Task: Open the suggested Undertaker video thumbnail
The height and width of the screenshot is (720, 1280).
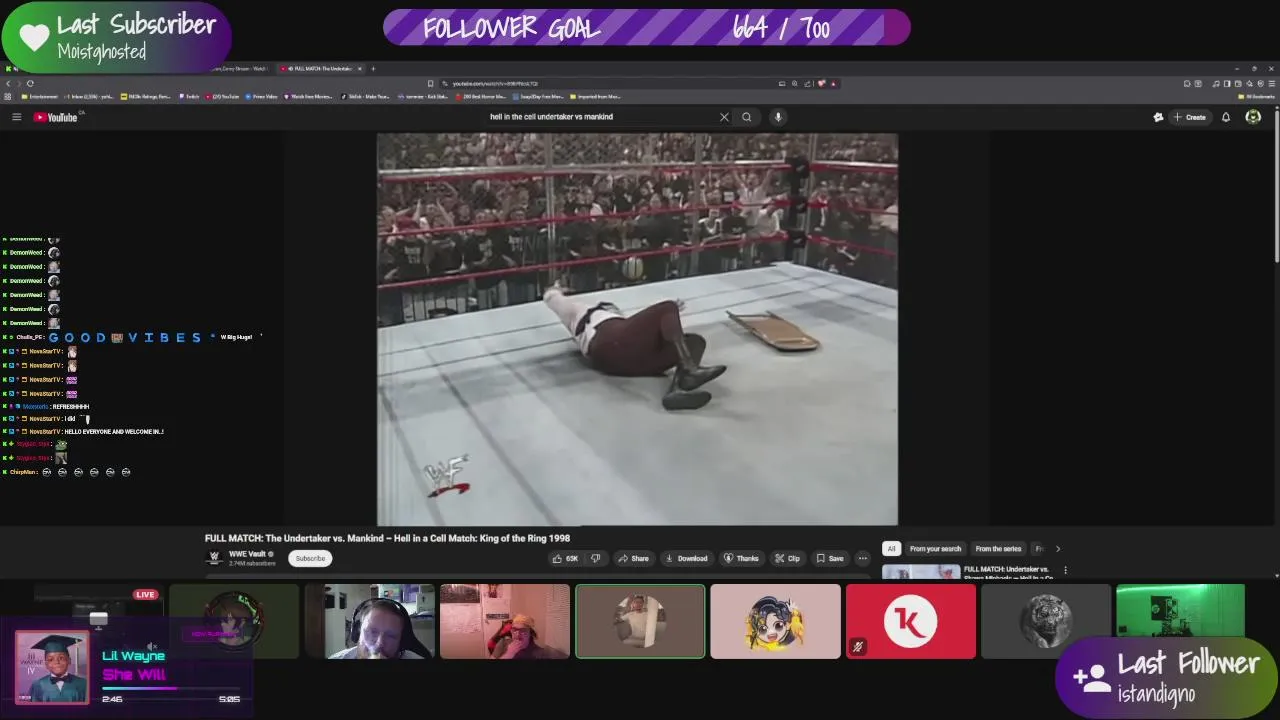Action: [x=920, y=572]
